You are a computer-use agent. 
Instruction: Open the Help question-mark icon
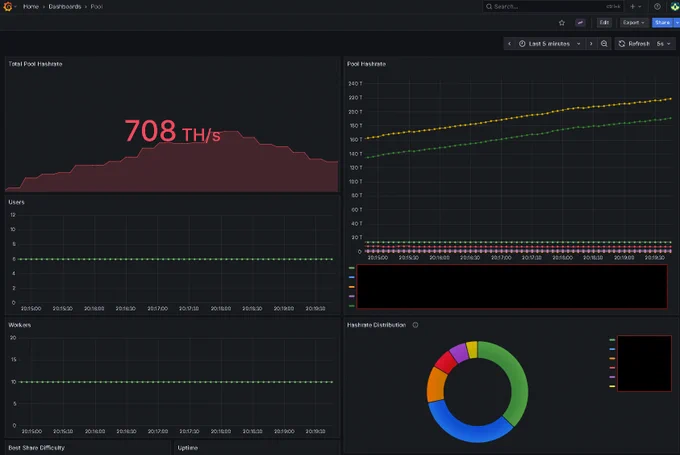[657, 7]
